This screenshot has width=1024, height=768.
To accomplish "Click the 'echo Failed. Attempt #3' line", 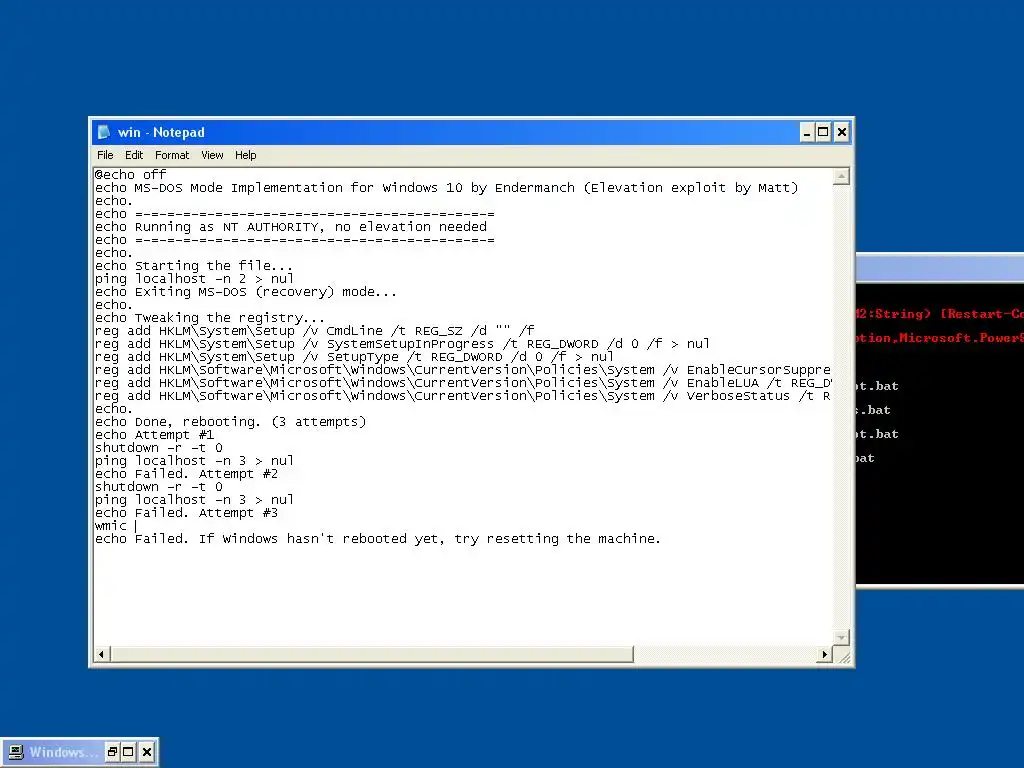I will pyautogui.click(x=186, y=513).
